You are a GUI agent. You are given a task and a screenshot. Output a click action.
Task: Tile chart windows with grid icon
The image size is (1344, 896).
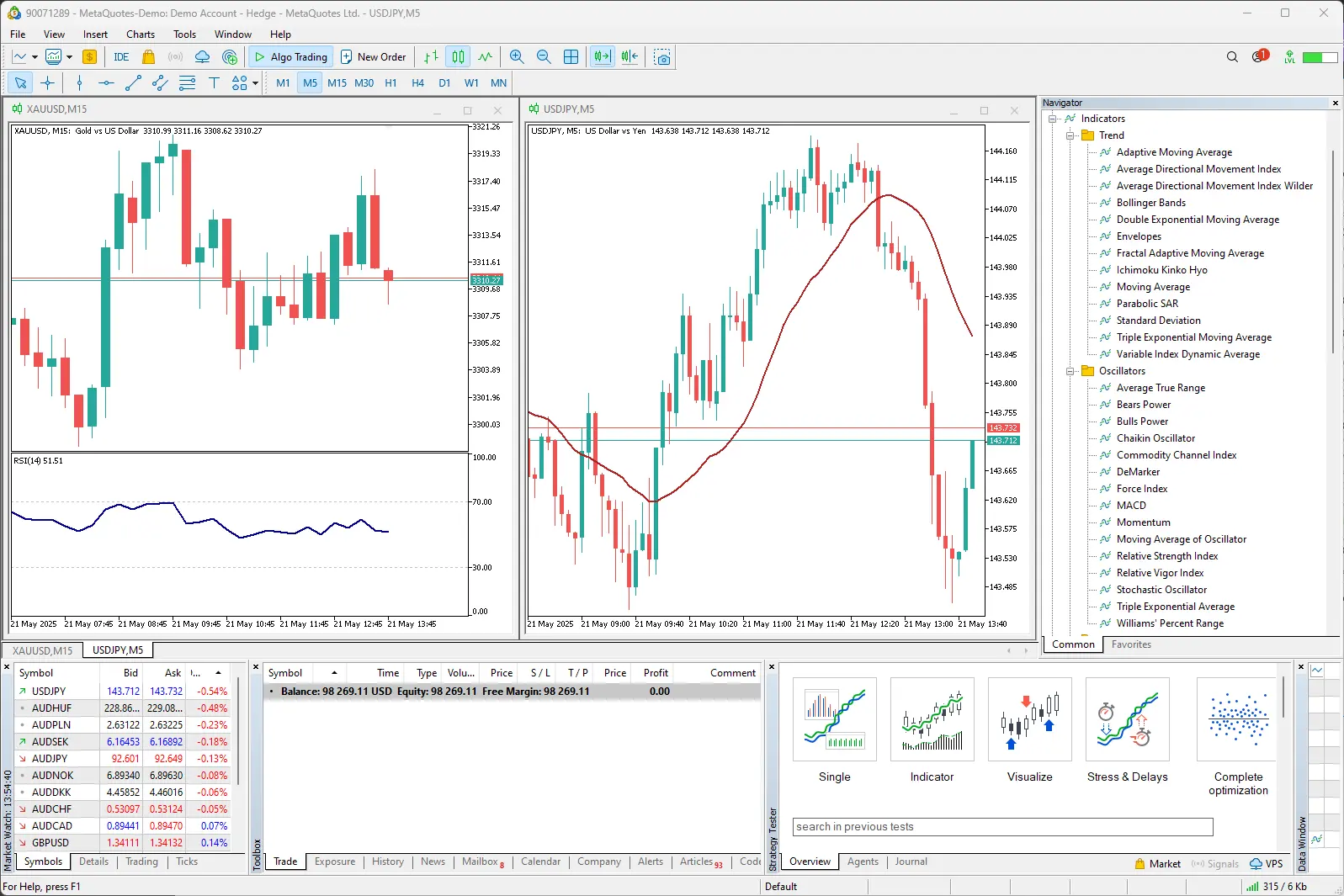click(x=571, y=57)
